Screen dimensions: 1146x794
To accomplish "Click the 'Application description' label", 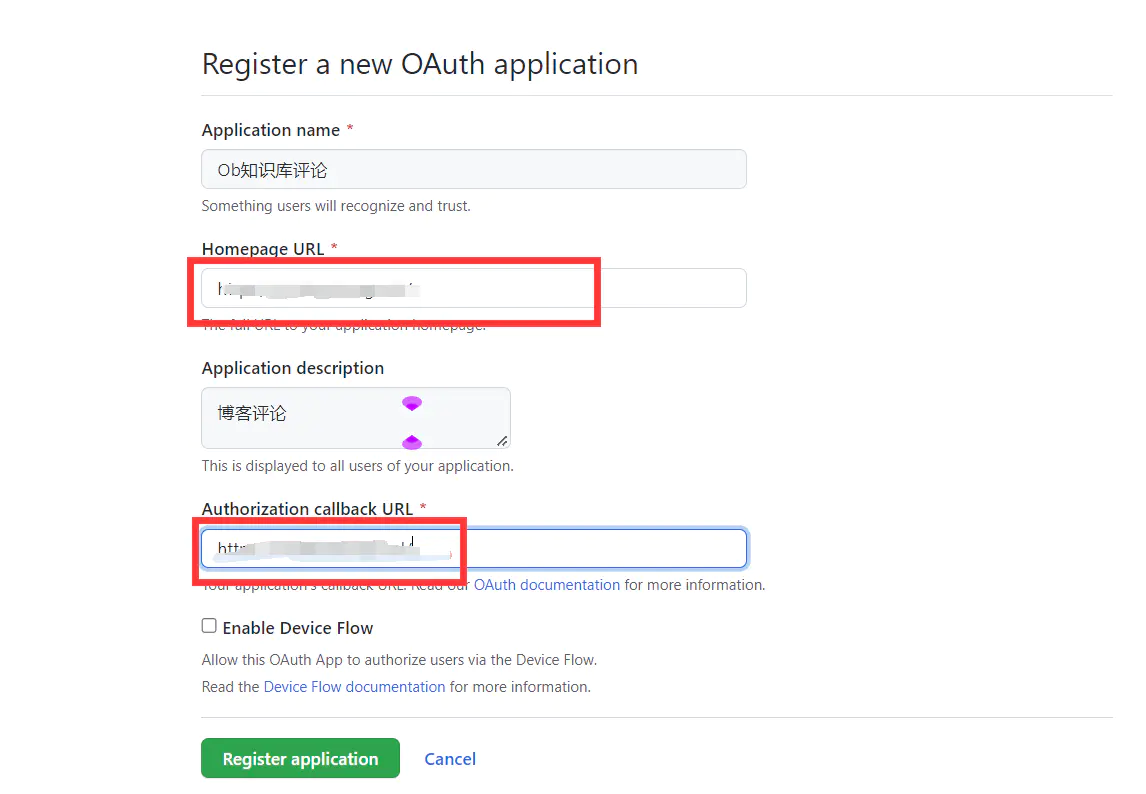I will [x=293, y=368].
